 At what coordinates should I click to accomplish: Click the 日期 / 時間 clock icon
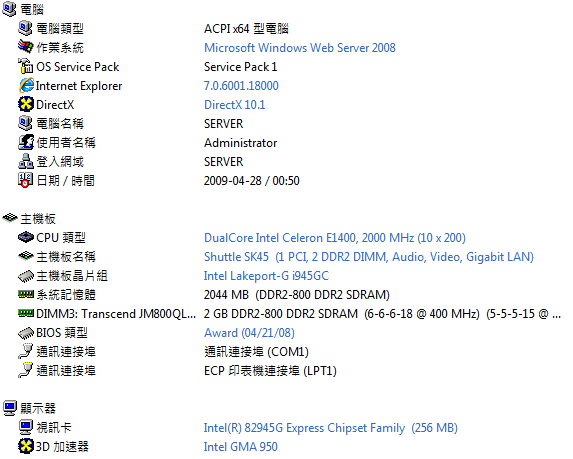(26, 181)
